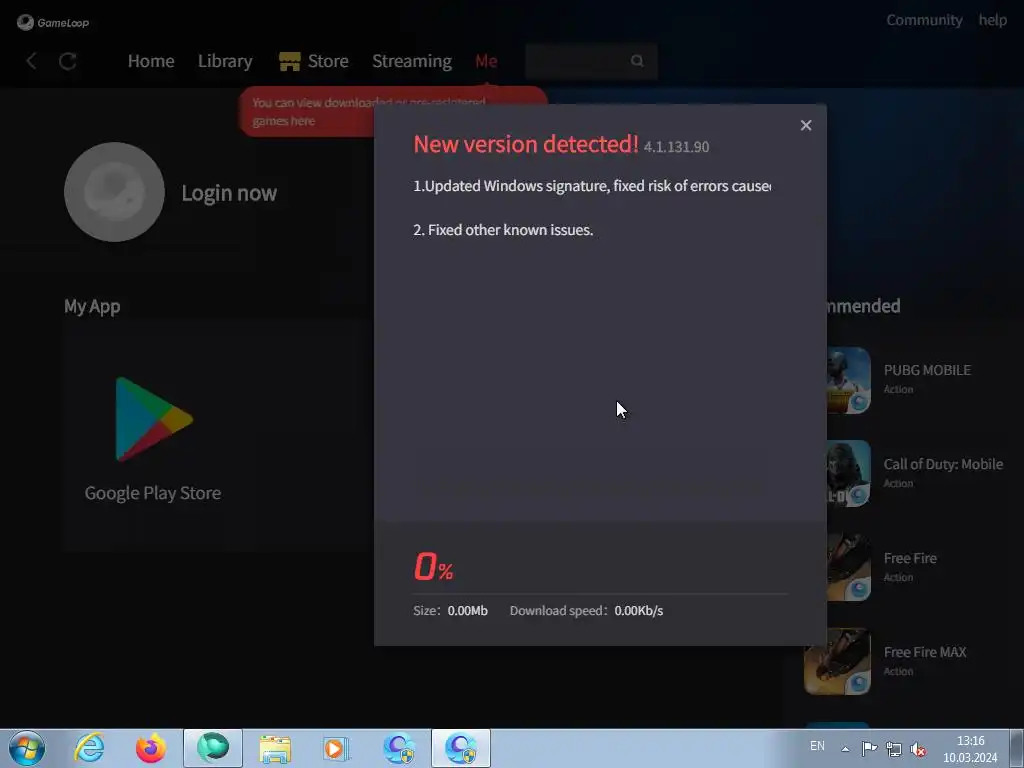Image resolution: width=1024 pixels, height=768 pixels.
Task: Open the Action Center flag icon
Action: [869, 749]
